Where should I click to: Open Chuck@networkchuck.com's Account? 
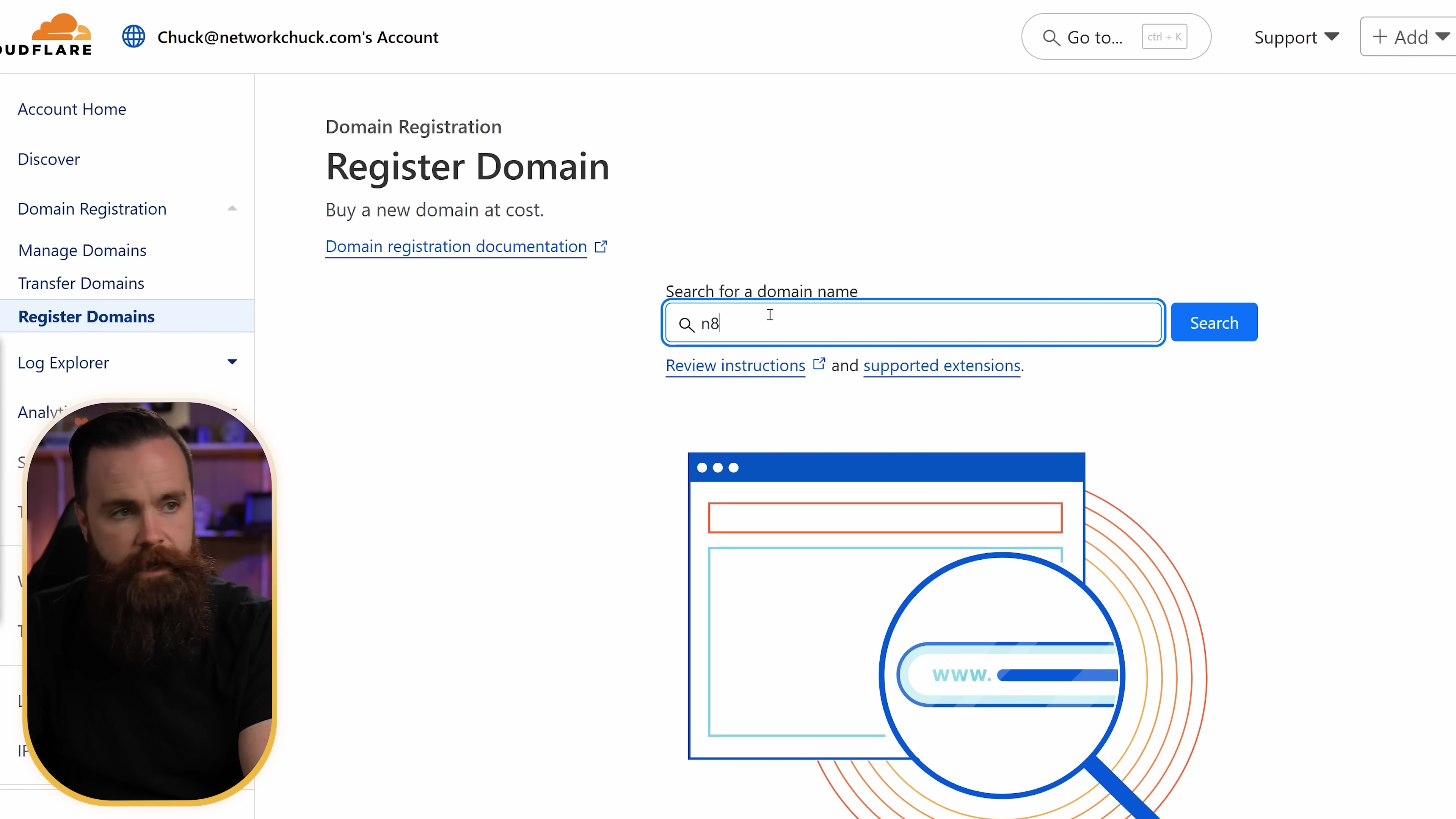(x=297, y=37)
